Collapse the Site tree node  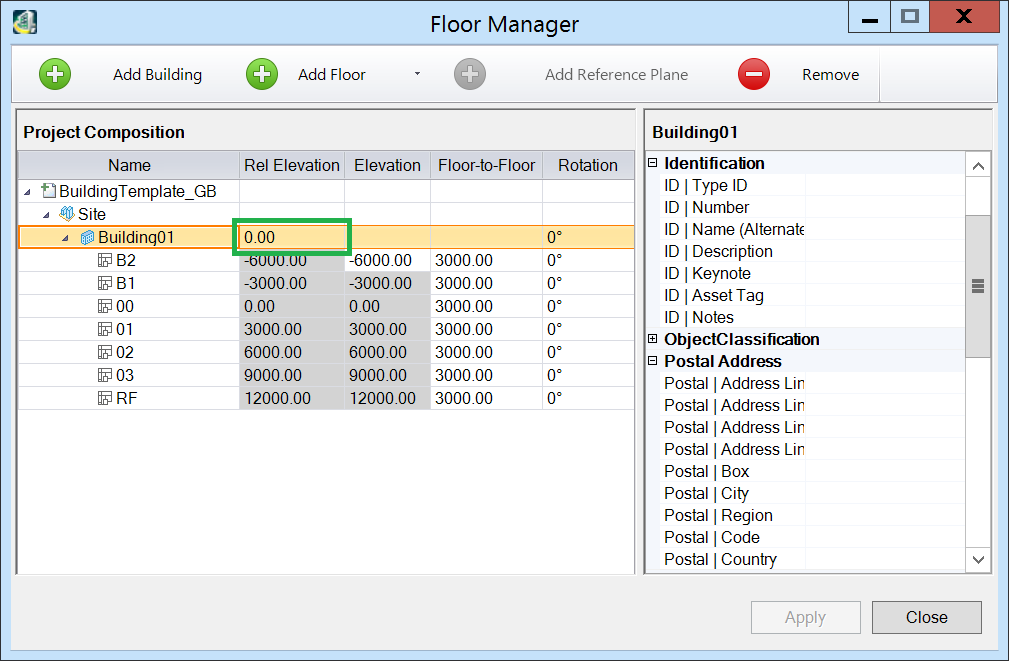click(46, 215)
